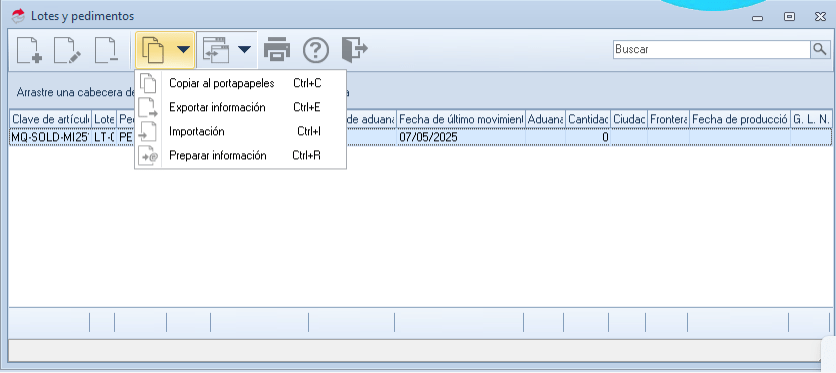Click the magnifying glass search button
The height and width of the screenshot is (373, 836).
click(x=819, y=50)
